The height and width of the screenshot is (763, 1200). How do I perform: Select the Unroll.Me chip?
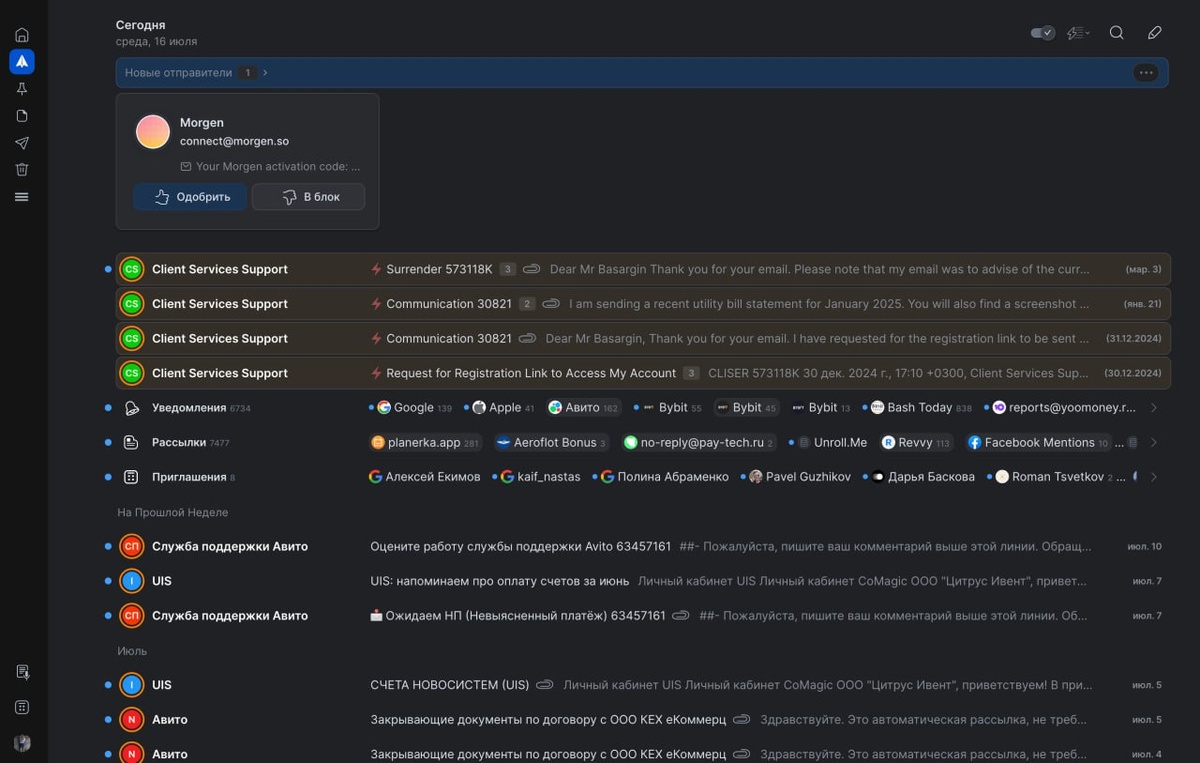[832, 442]
